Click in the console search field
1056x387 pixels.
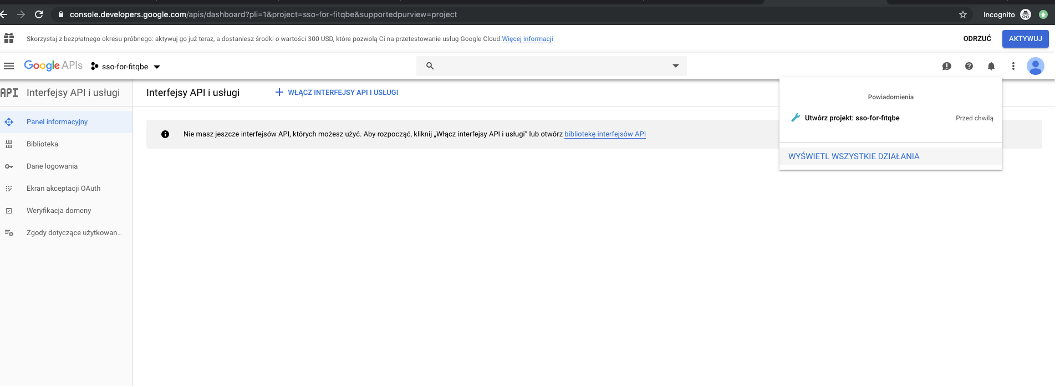point(552,66)
